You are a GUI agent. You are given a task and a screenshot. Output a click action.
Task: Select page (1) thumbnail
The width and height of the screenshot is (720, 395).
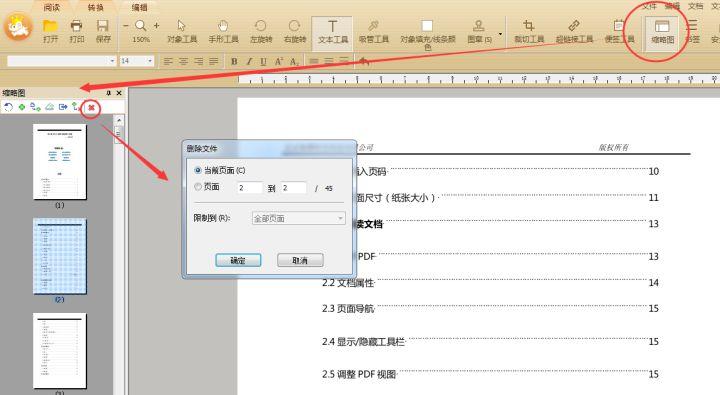60,162
